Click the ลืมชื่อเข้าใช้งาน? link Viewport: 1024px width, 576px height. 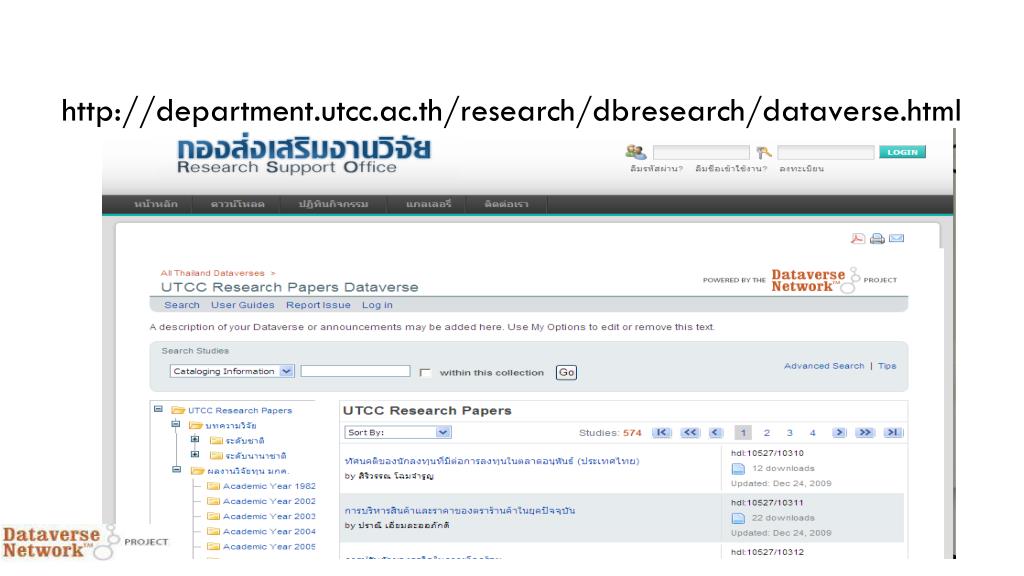[731, 168]
